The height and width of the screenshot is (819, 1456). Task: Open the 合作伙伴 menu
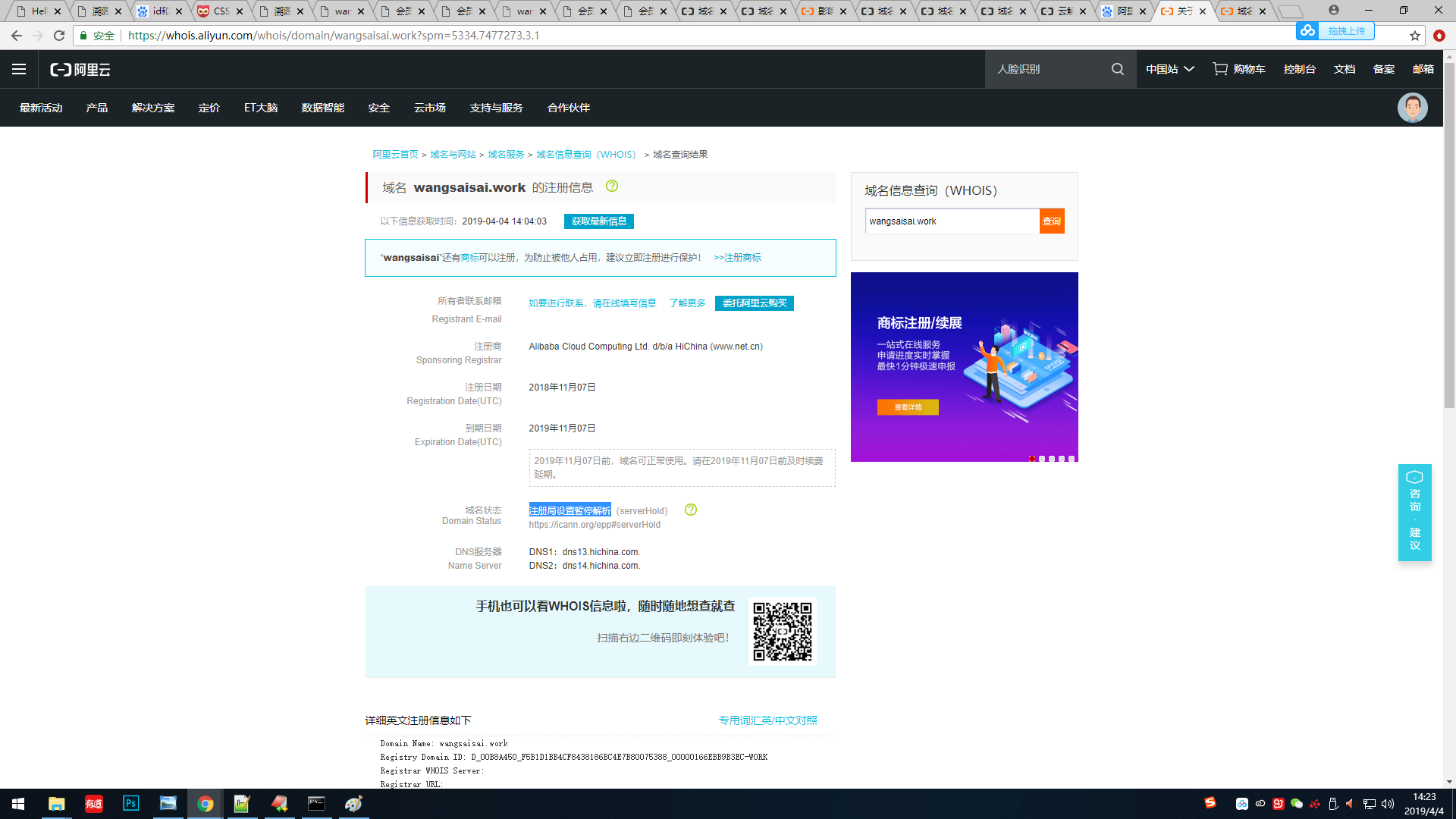[x=569, y=108]
